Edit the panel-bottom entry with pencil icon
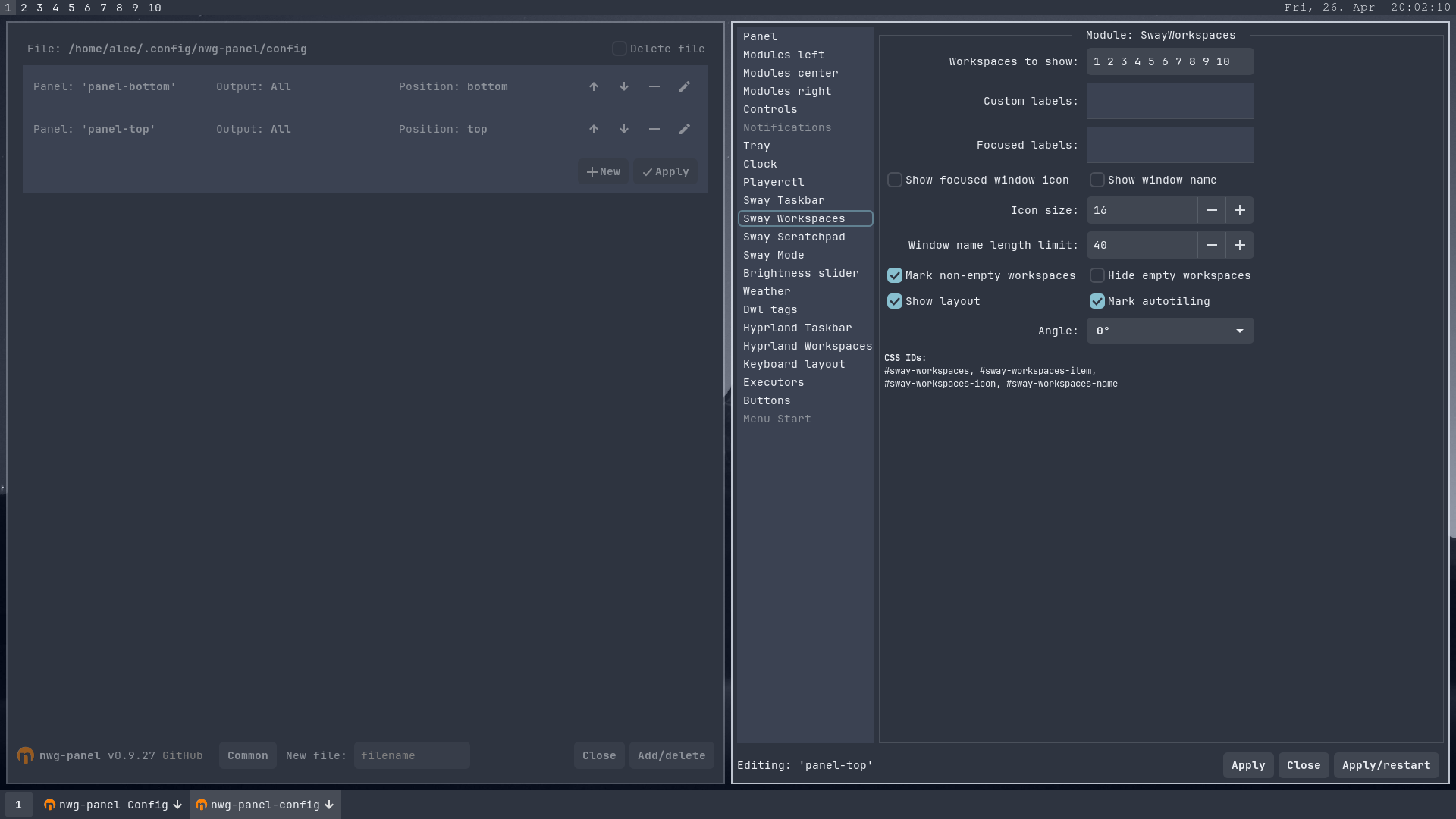Image resolution: width=1456 pixels, height=819 pixels. click(x=684, y=86)
